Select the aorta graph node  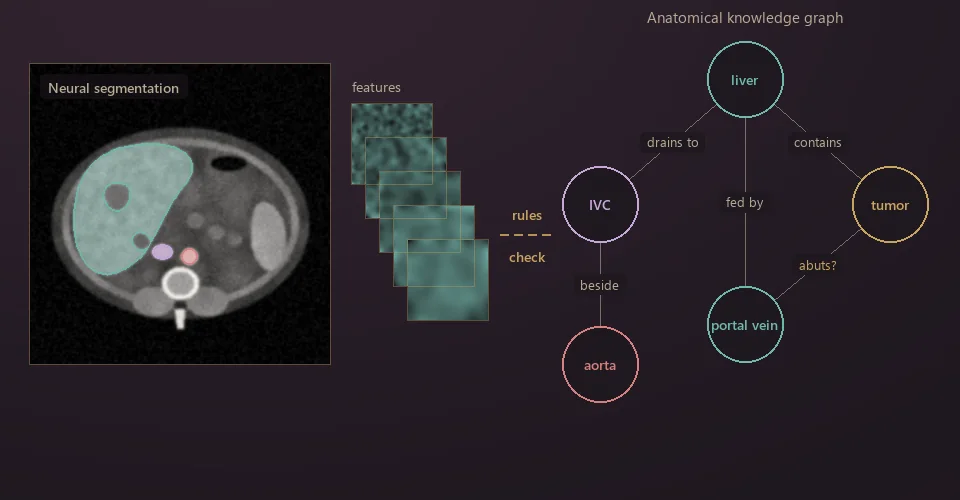coord(600,365)
